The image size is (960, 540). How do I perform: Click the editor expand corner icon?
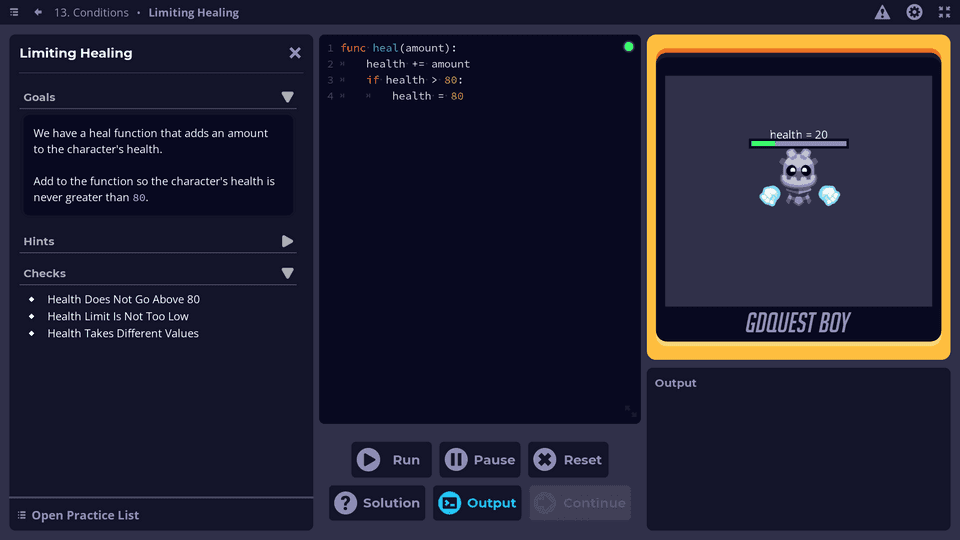point(631,411)
